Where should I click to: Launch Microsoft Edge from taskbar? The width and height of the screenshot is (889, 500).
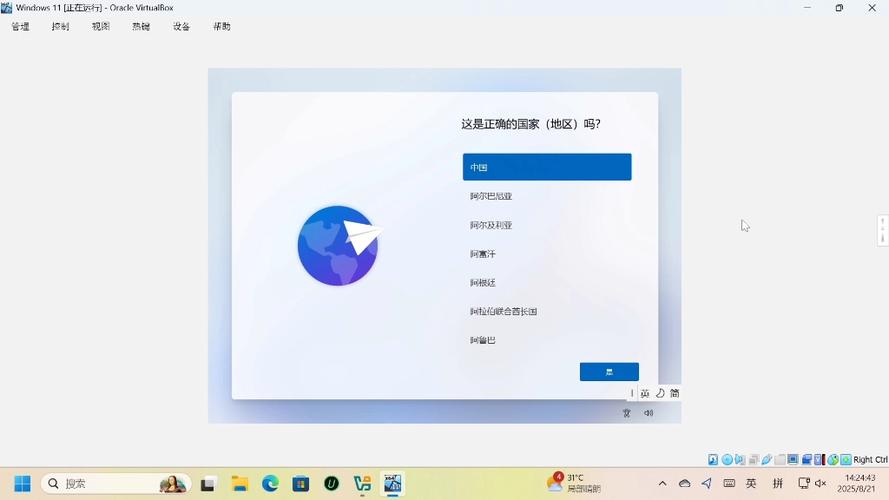tap(270, 484)
